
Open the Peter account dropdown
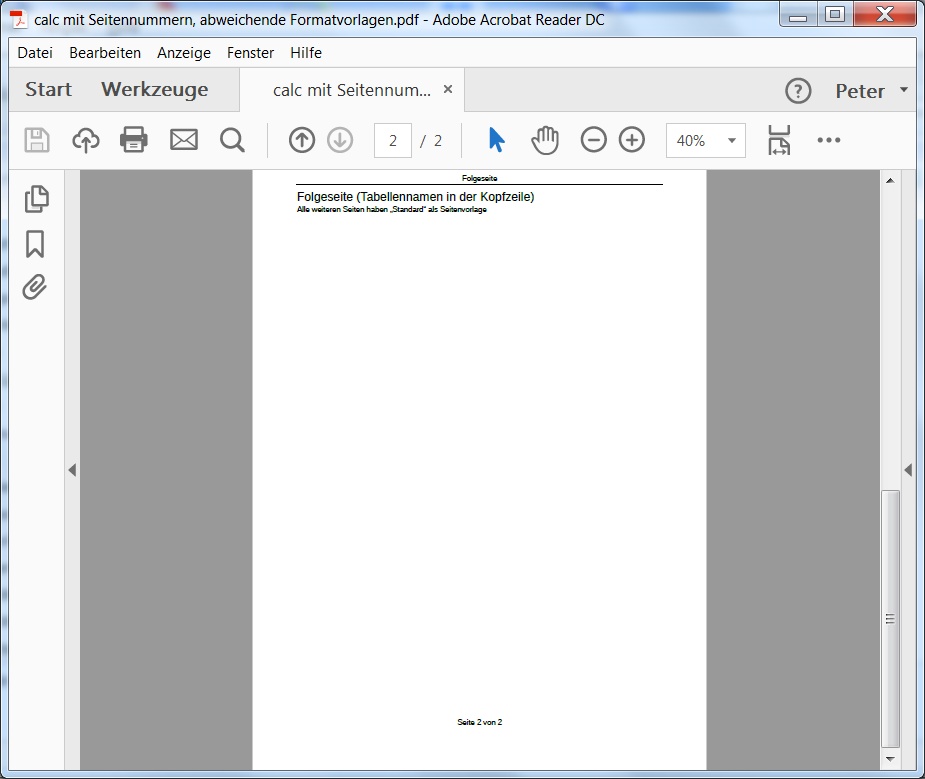[x=871, y=91]
